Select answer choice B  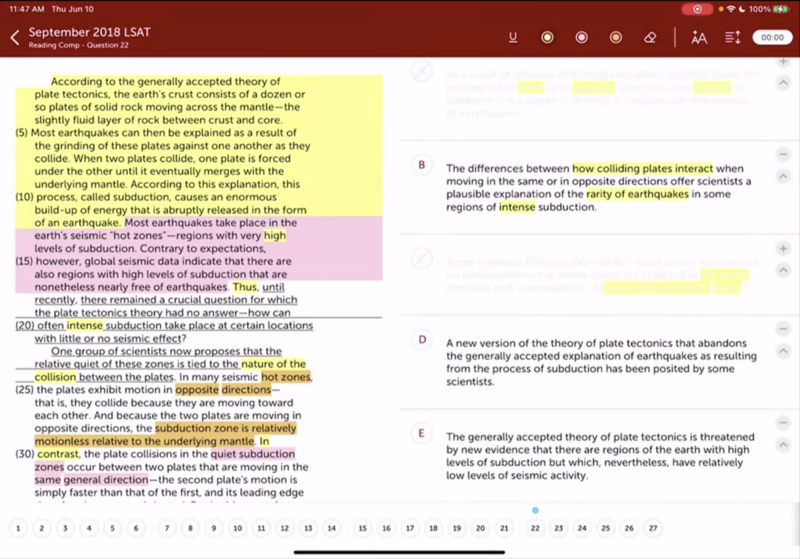point(422,165)
